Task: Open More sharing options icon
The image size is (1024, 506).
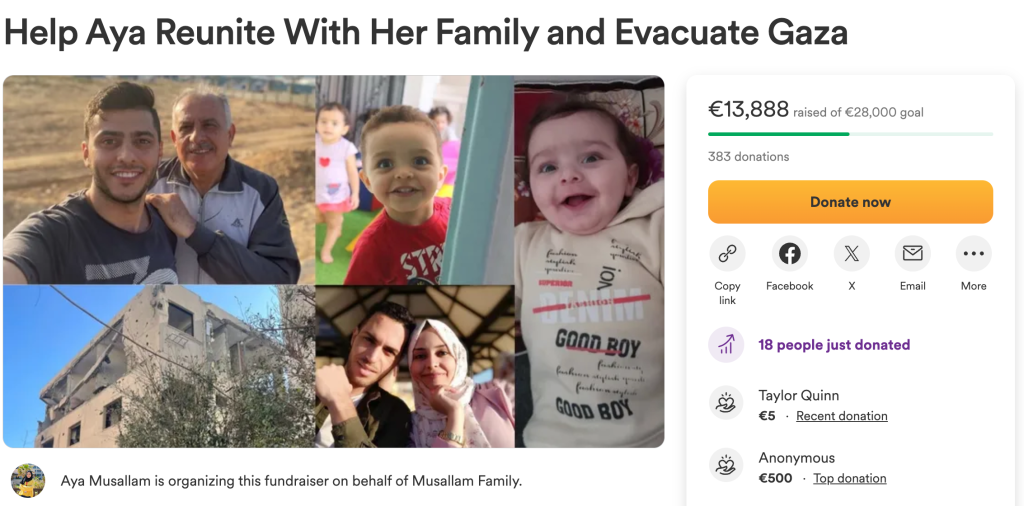Action: click(973, 254)
